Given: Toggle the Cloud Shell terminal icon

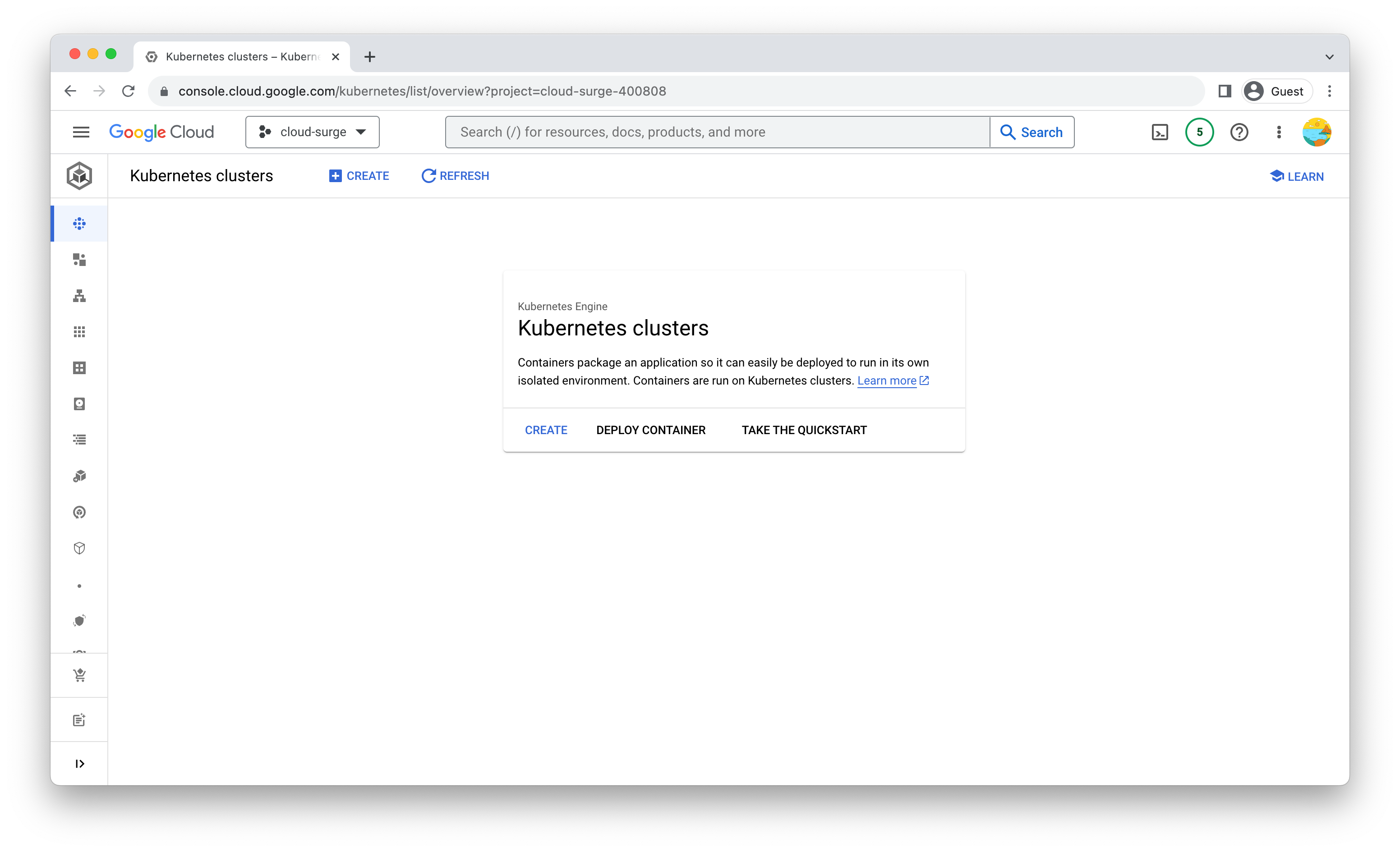Looking at the screenshot, I should click(x=1160, y=132).
